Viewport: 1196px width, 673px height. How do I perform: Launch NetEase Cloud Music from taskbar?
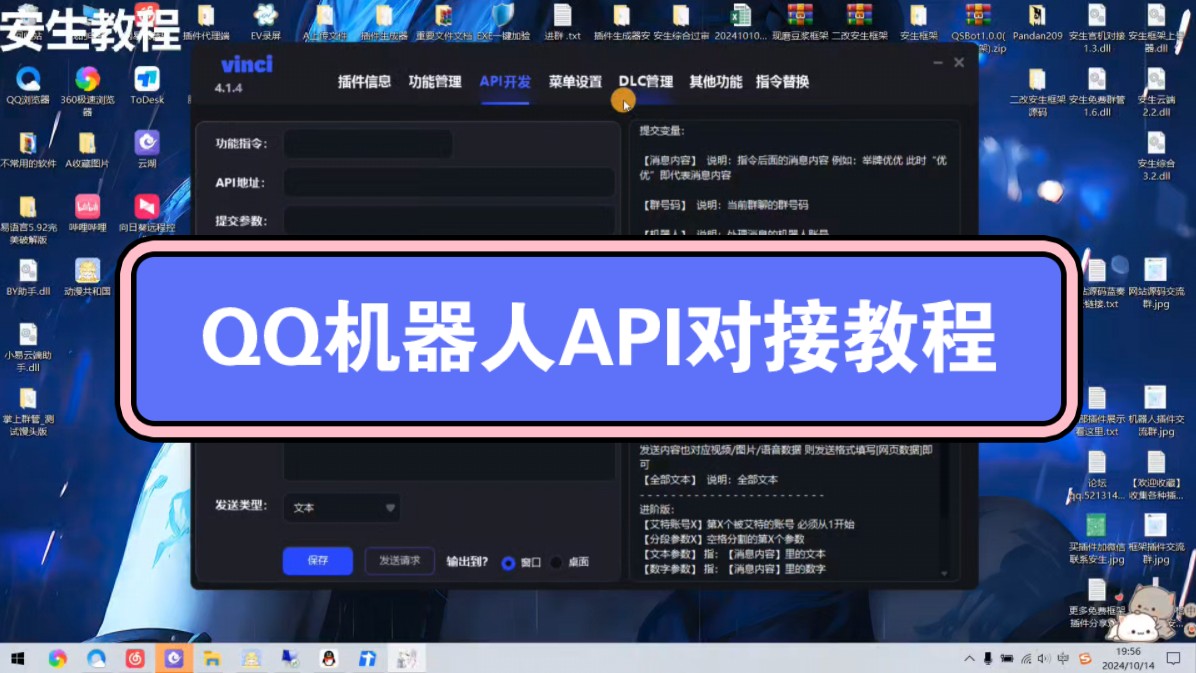coord(135,658)
